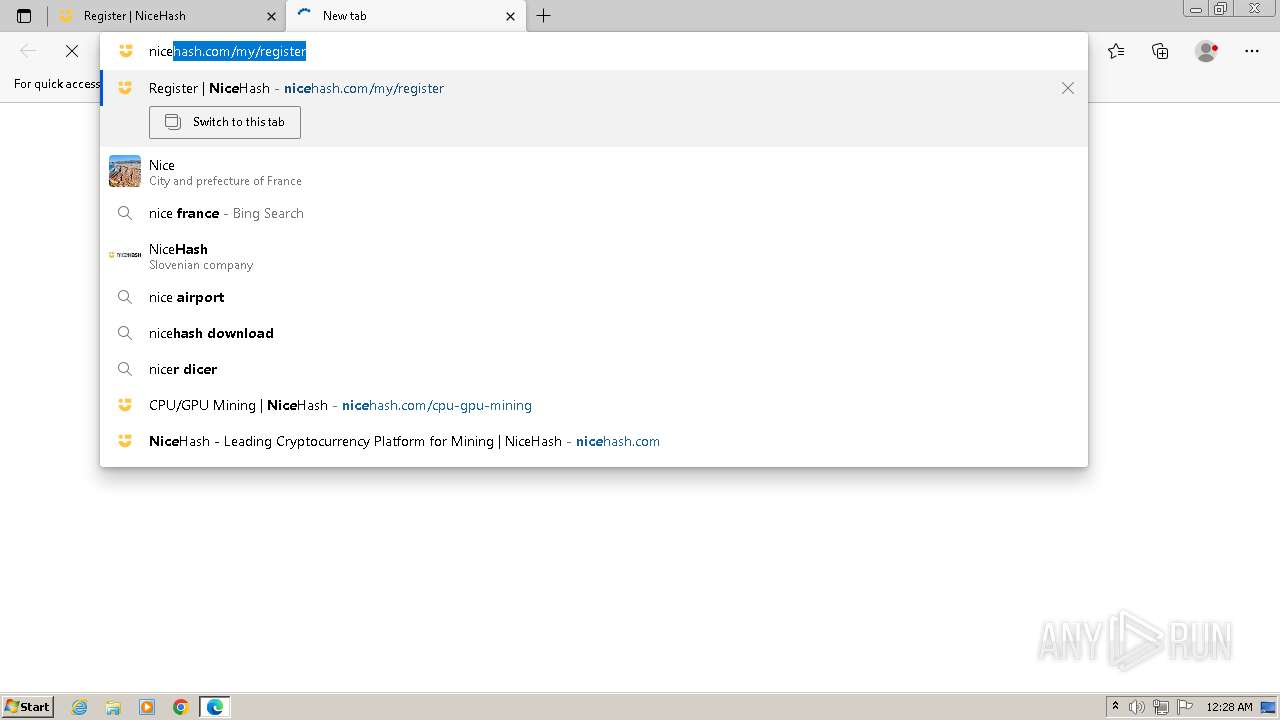1280x720 pixels.
Task: Open the Windows Start menu
Action: point(27,707)
